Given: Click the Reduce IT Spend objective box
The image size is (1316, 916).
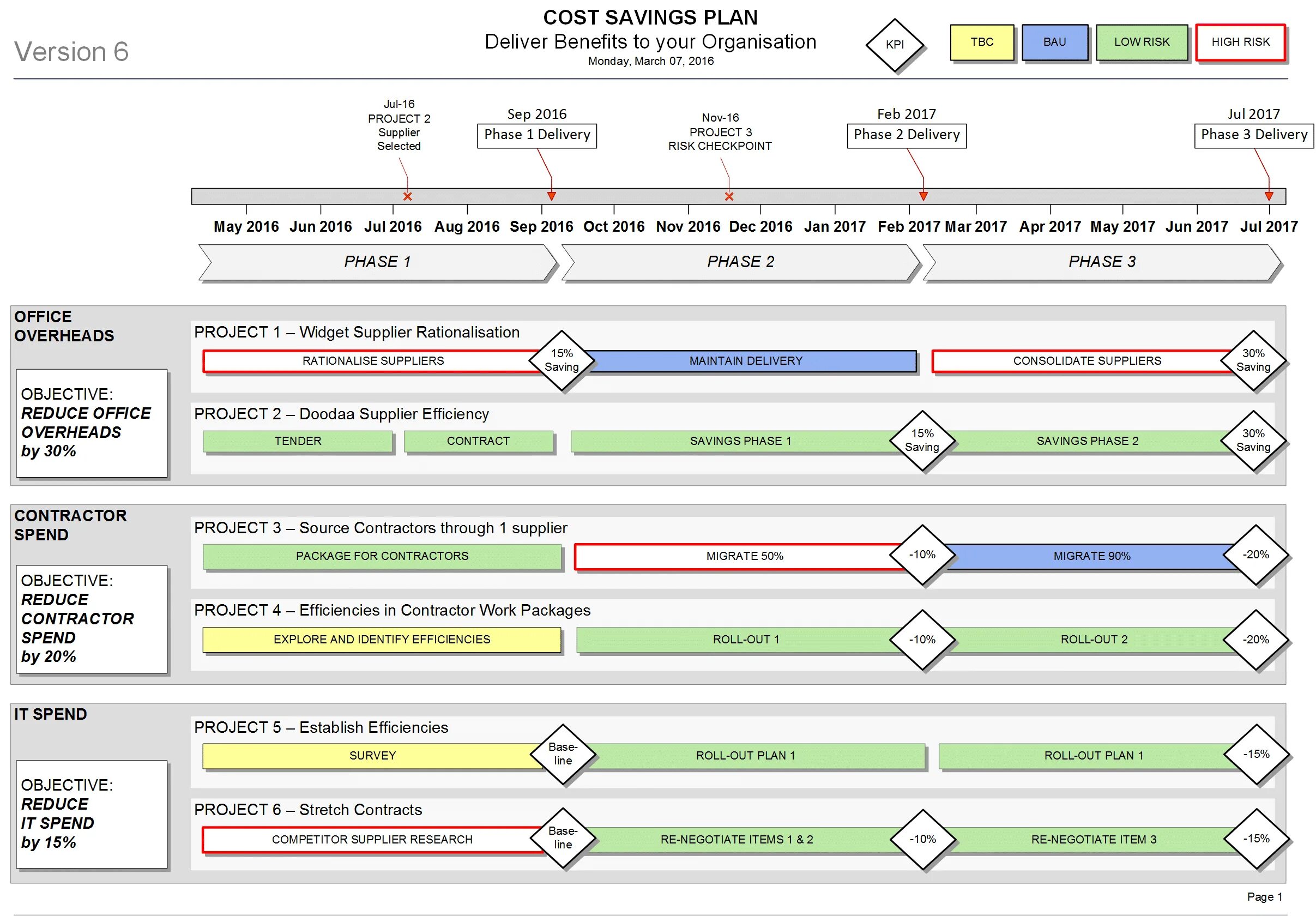Looking at the screenshot, I should click(x=92, y=813).
